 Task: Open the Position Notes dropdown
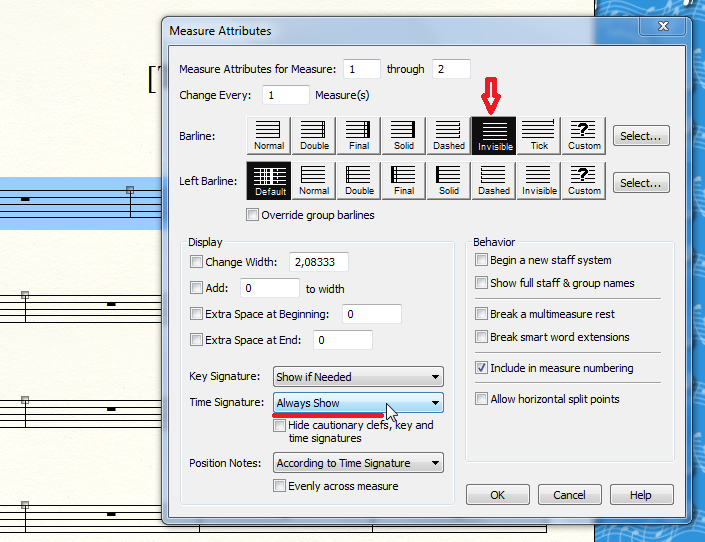tap(358, 463)
